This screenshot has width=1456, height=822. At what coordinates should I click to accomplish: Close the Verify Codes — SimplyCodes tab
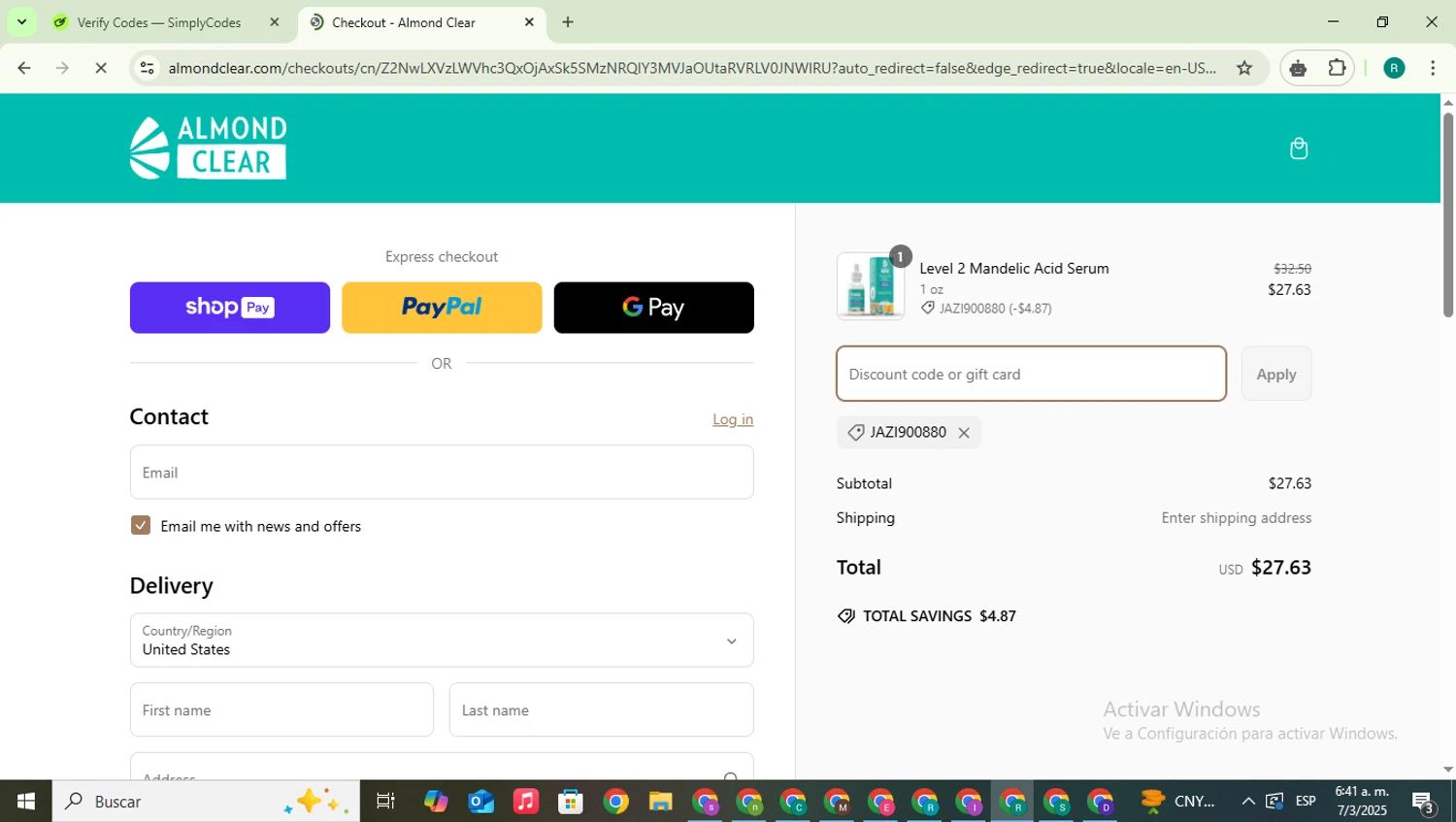(274, 22)
